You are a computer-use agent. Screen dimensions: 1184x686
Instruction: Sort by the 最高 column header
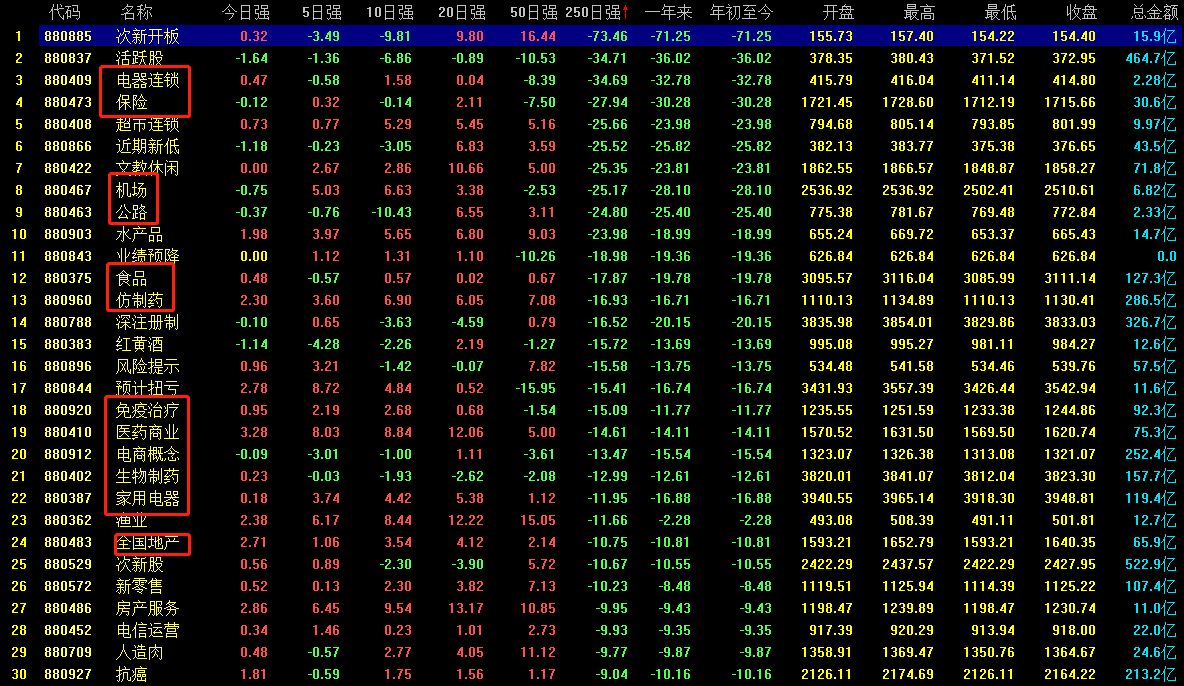[x=919, y=12]
